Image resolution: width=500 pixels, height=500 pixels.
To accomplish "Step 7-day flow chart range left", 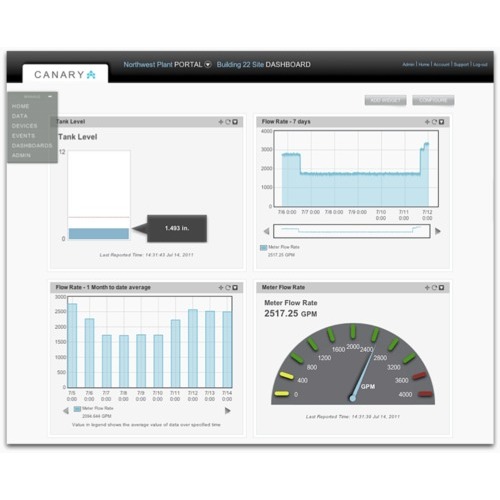I will click(x=266, y=231).
